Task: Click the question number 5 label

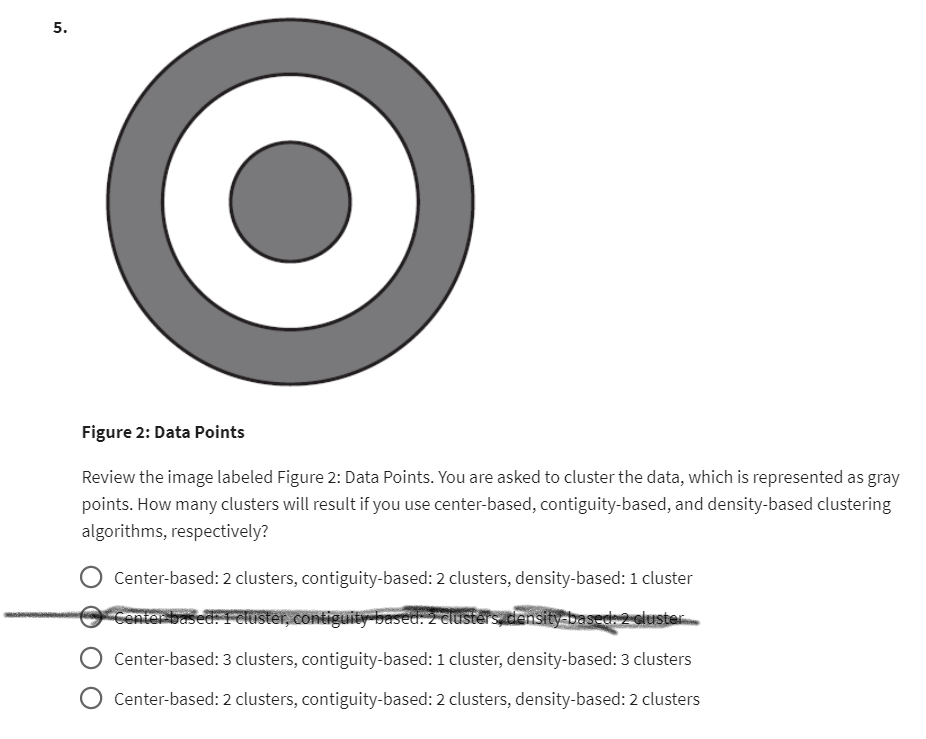Action: pyautogui.click(x=58, y=28)
